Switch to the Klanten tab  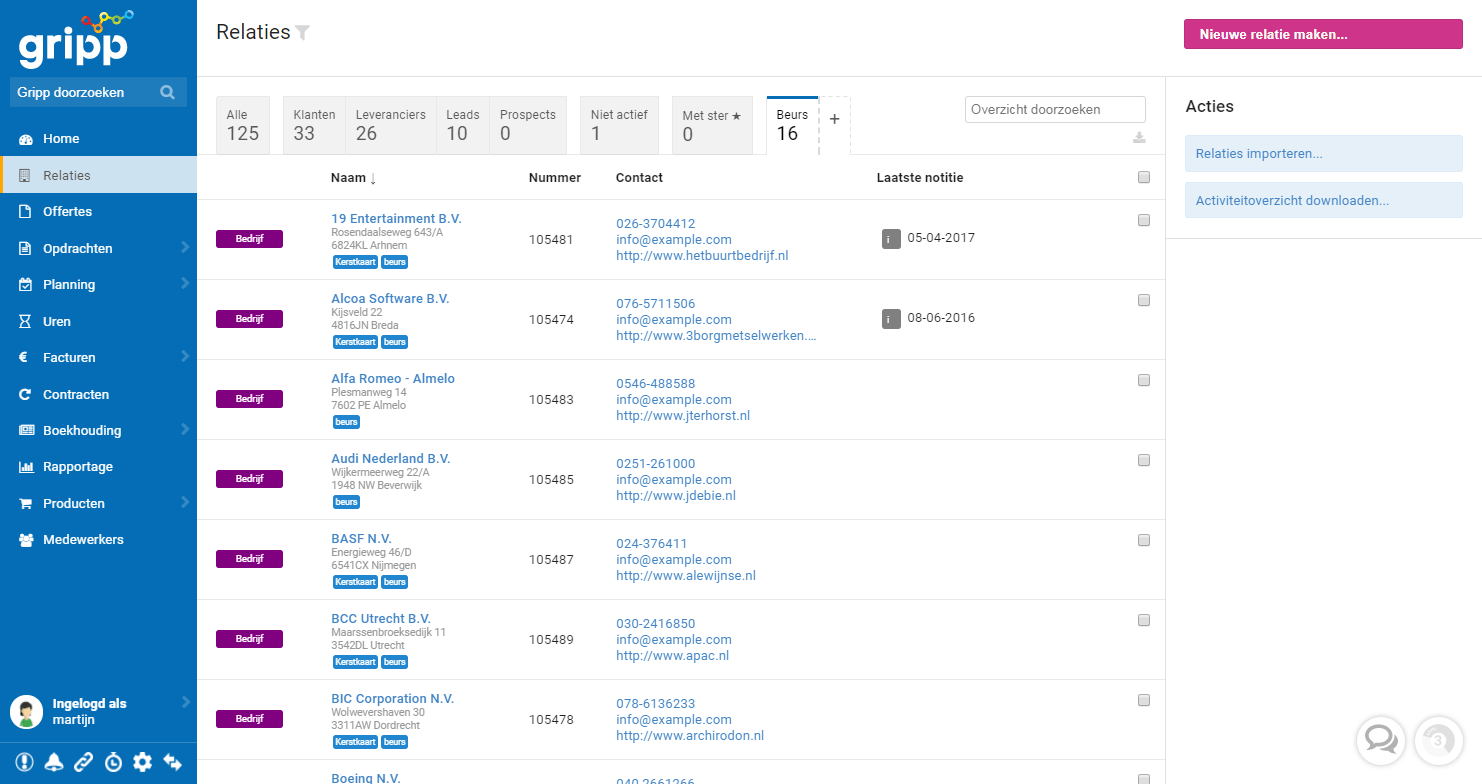(314, 125)
